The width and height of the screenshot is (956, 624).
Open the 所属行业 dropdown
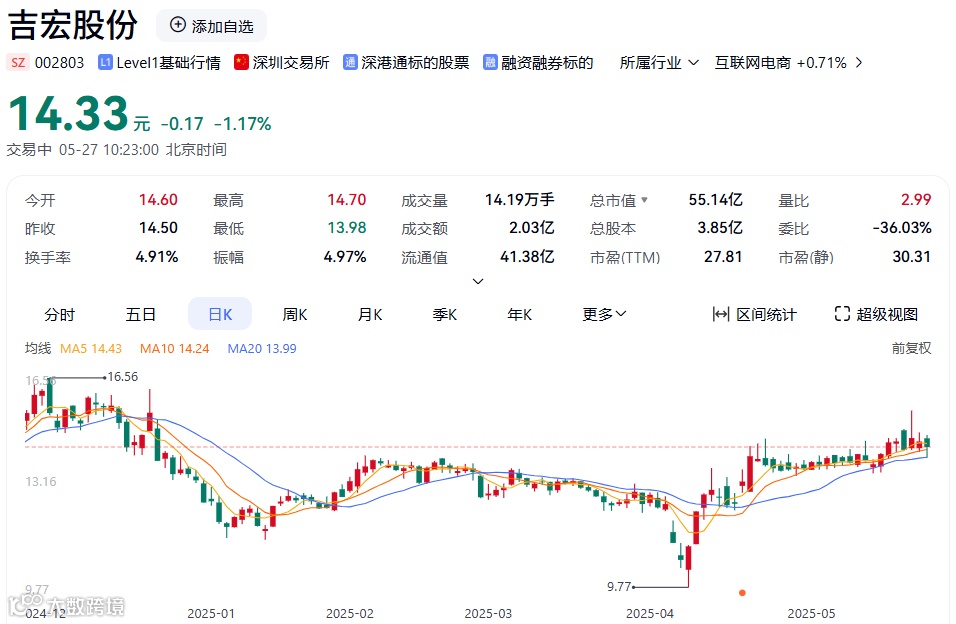658,63
